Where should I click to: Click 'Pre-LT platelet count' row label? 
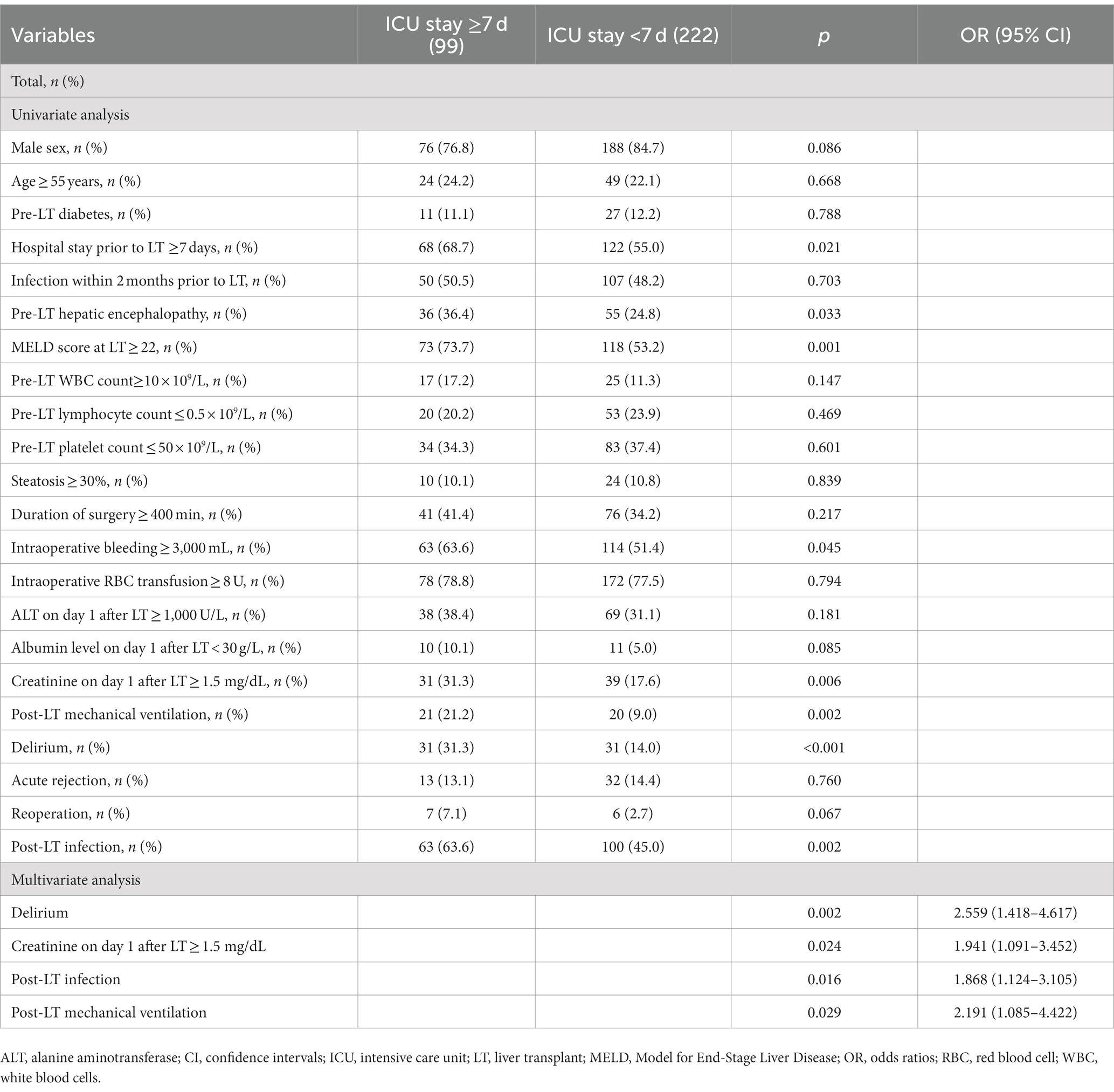[136, 447]
